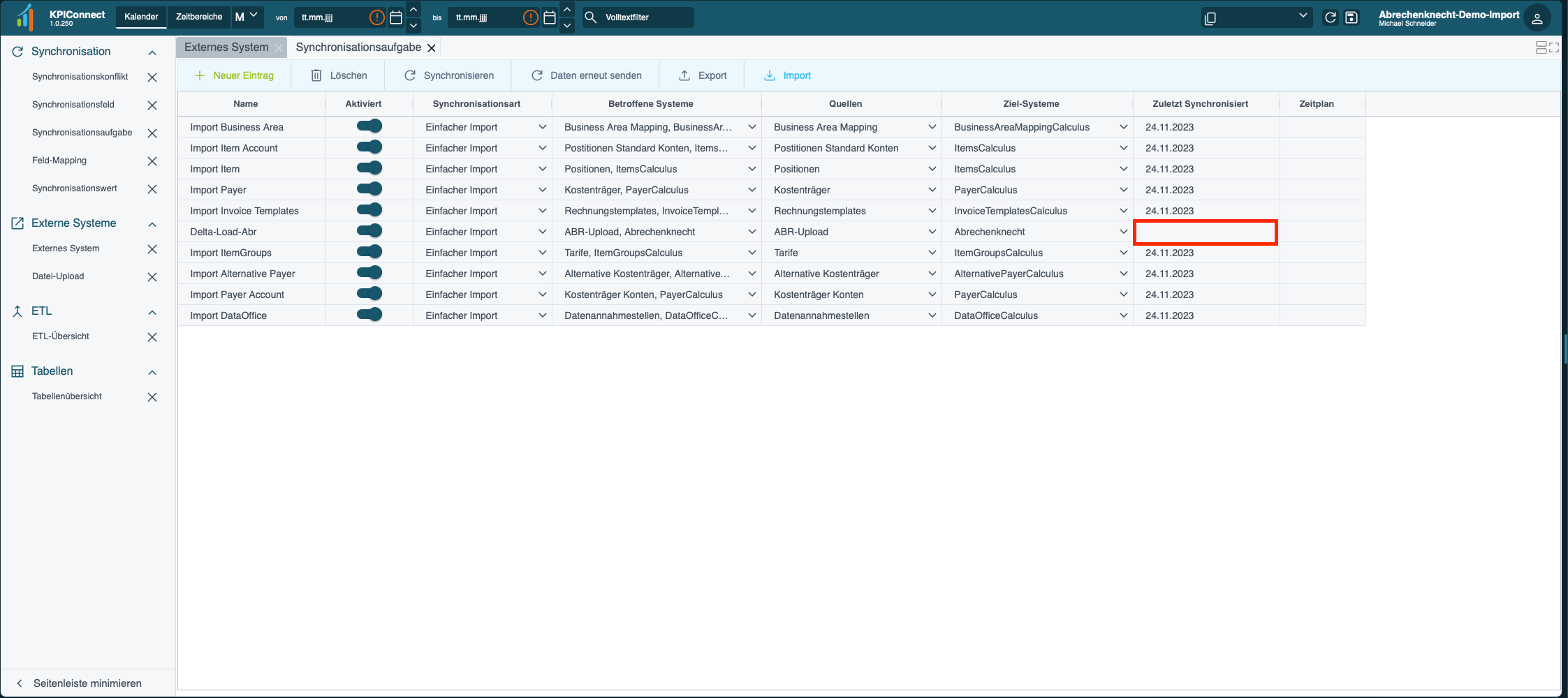Click the split layout view icon
The image size is (1568, 698).
[x=1541, y=47]
